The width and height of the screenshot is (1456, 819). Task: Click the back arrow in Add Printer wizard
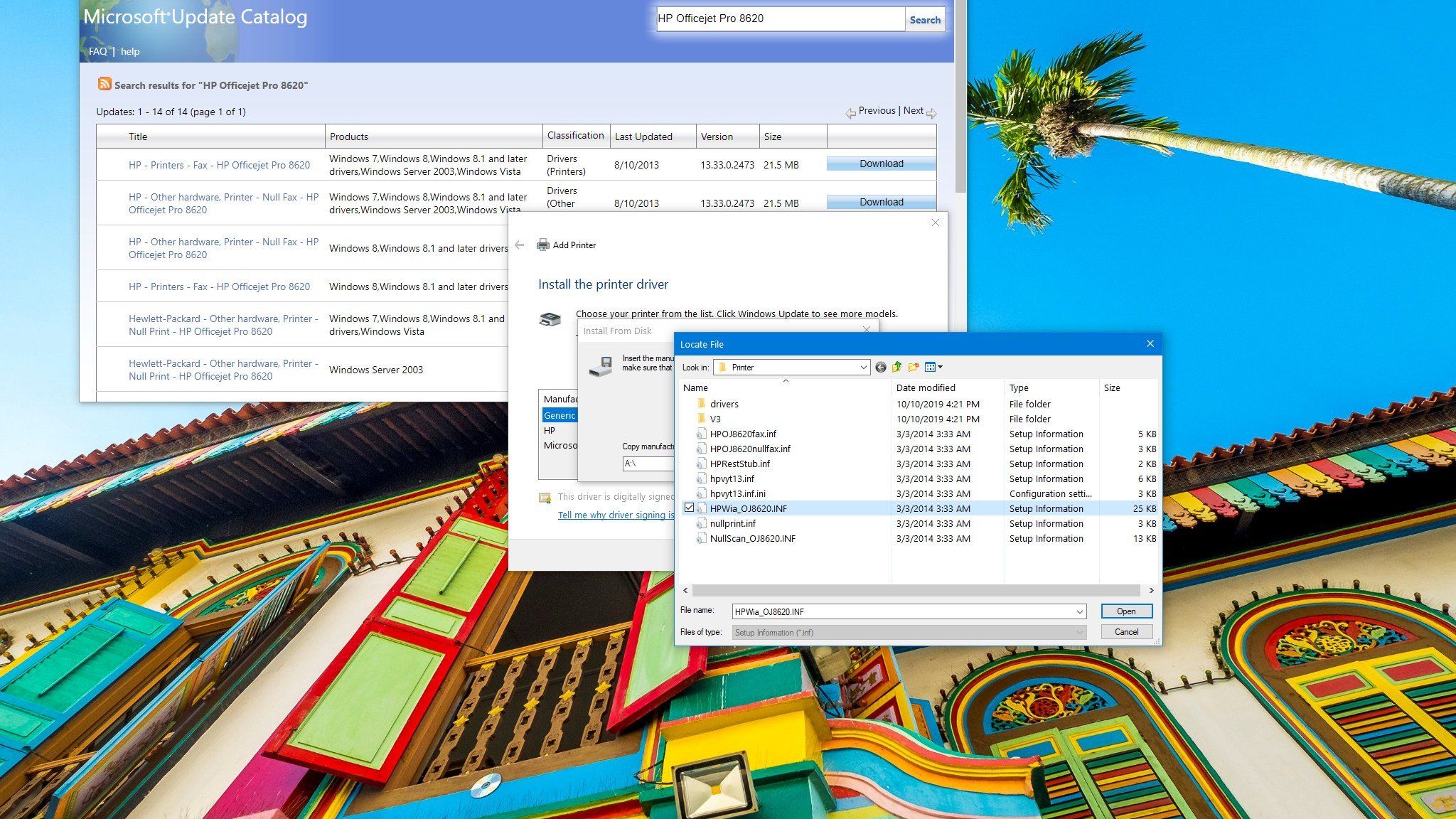pyautogui.click(x=520, y=245)
